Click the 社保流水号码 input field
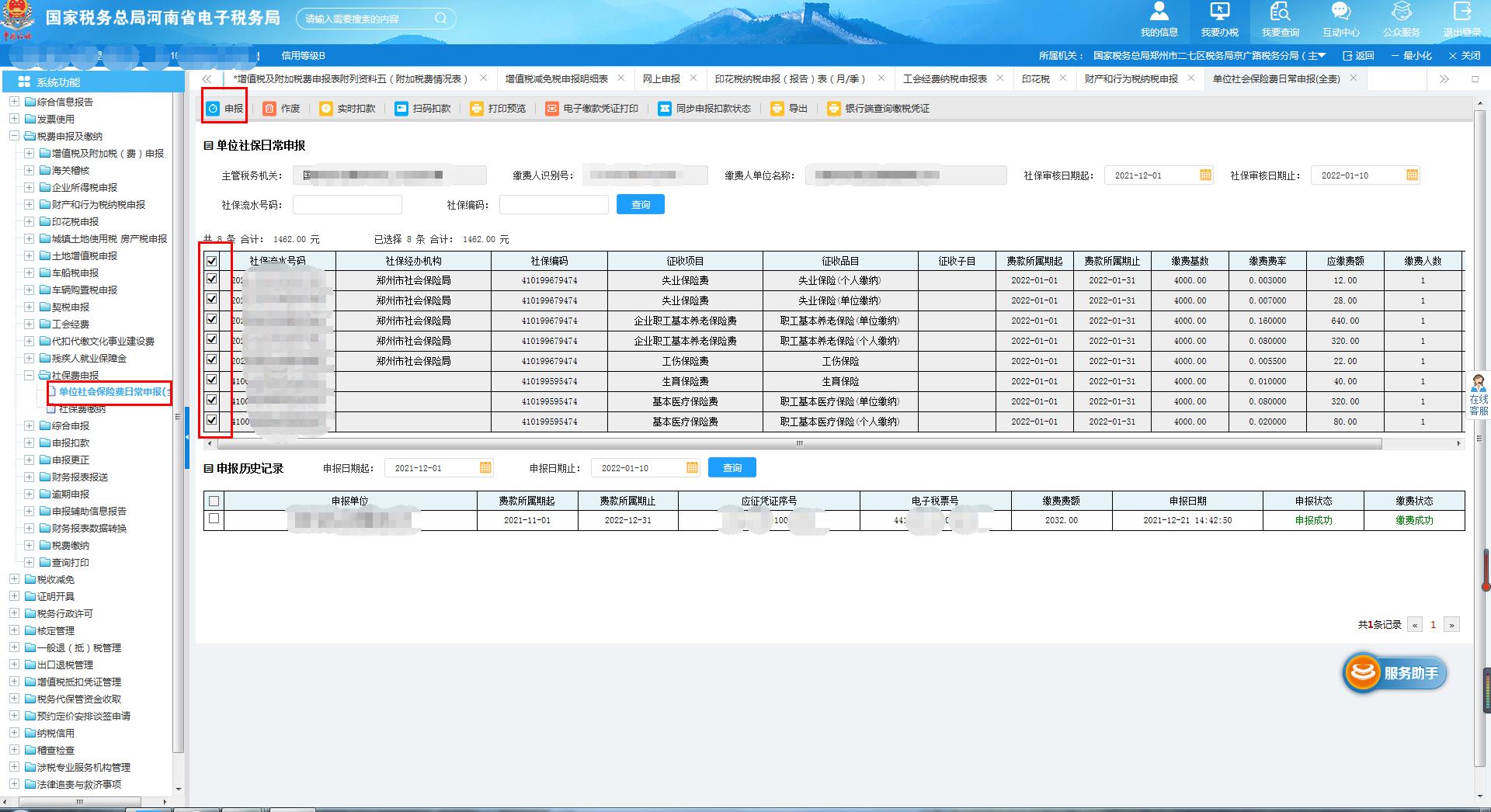 point(347,205)
